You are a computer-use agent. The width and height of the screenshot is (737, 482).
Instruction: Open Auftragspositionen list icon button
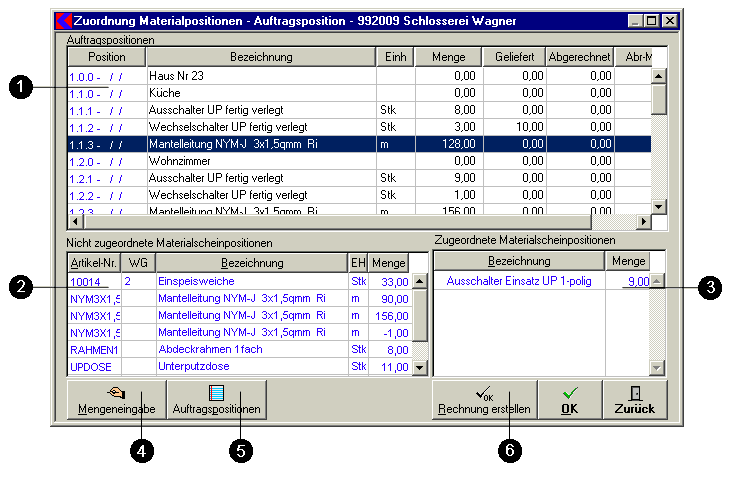coord(217,400)
